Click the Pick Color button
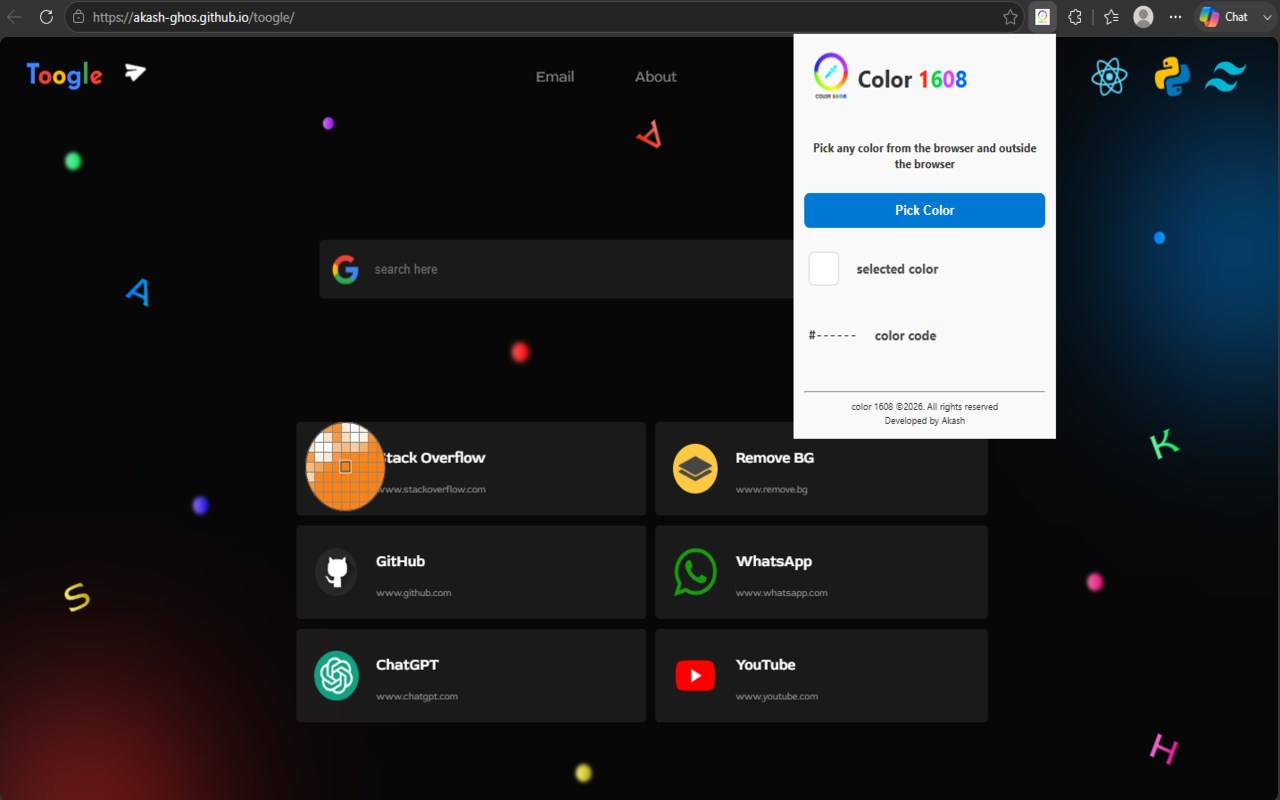Image resolution: width=1280 pixels, height=800 pixels. tap(924, 210)
